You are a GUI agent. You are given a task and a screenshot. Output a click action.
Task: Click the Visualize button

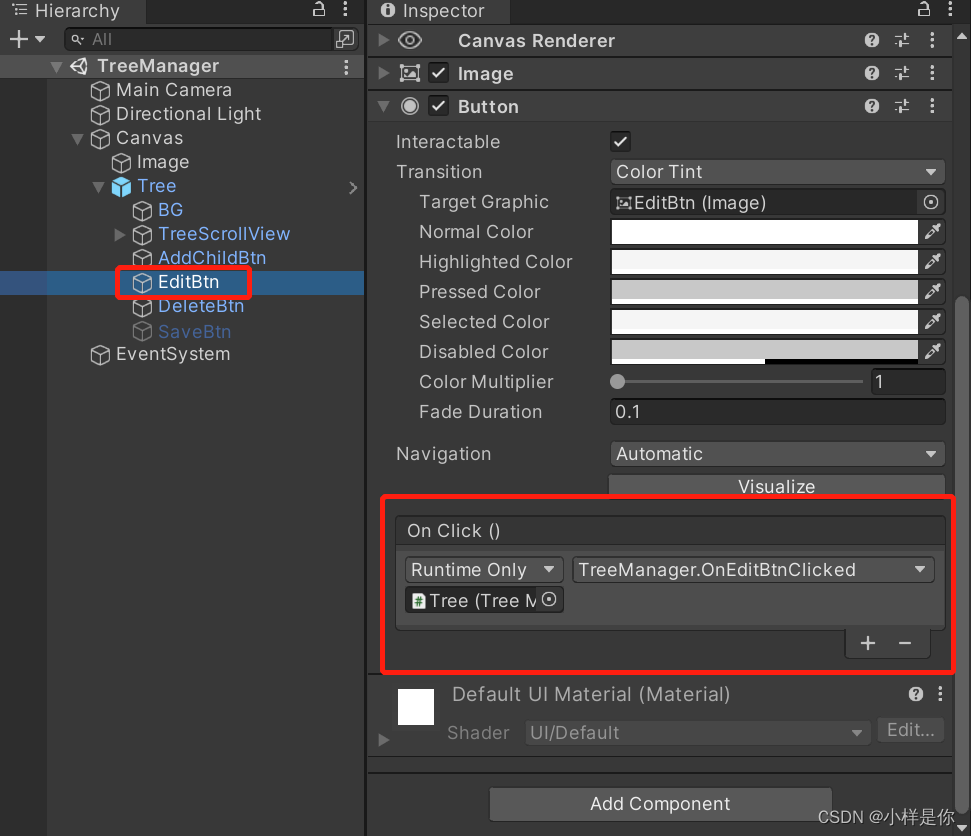click(777, 487)
